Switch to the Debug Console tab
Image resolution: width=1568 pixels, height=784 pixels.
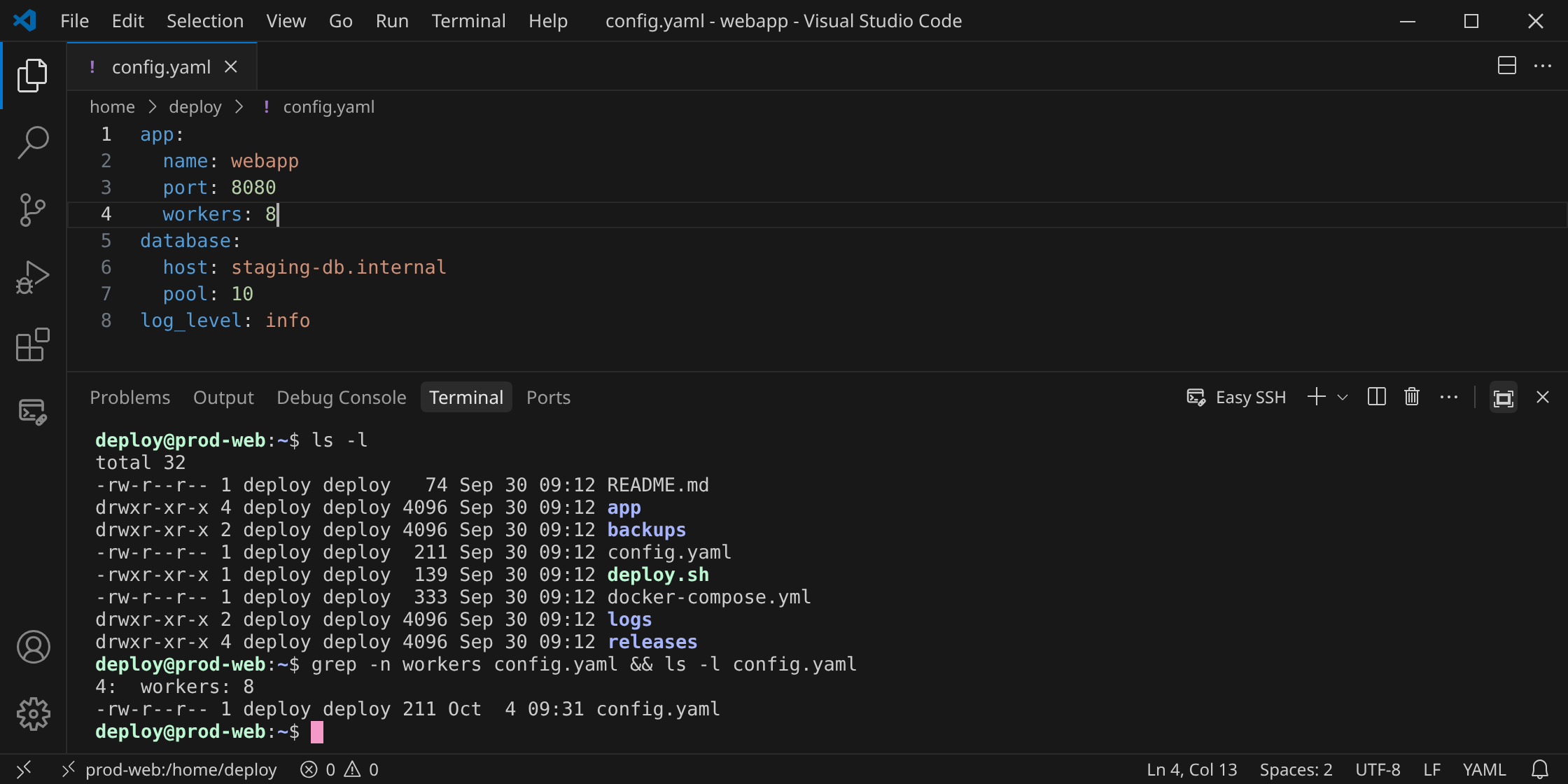342,398
